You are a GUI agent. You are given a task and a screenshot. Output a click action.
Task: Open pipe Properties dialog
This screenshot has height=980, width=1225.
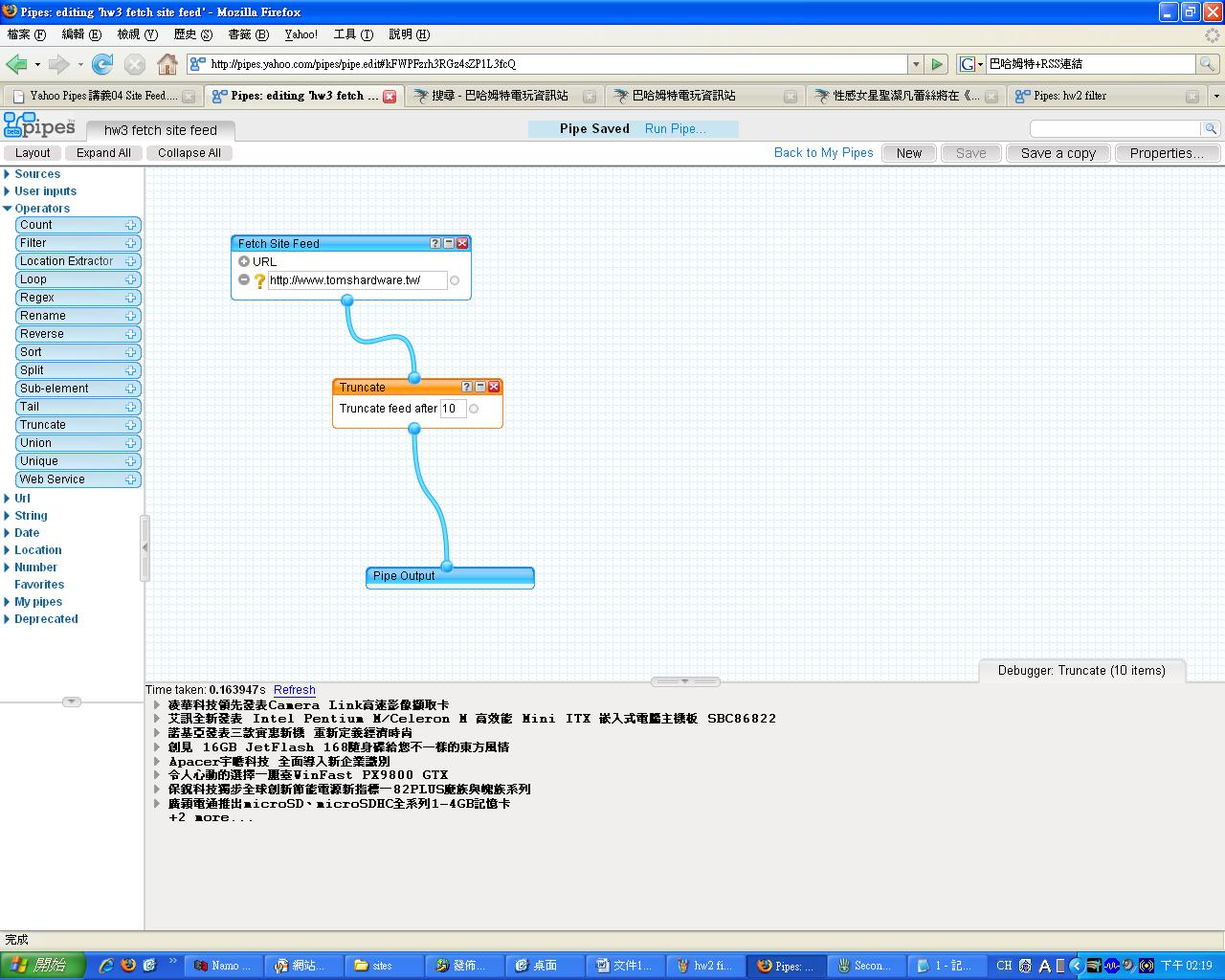pos(1167,153)
